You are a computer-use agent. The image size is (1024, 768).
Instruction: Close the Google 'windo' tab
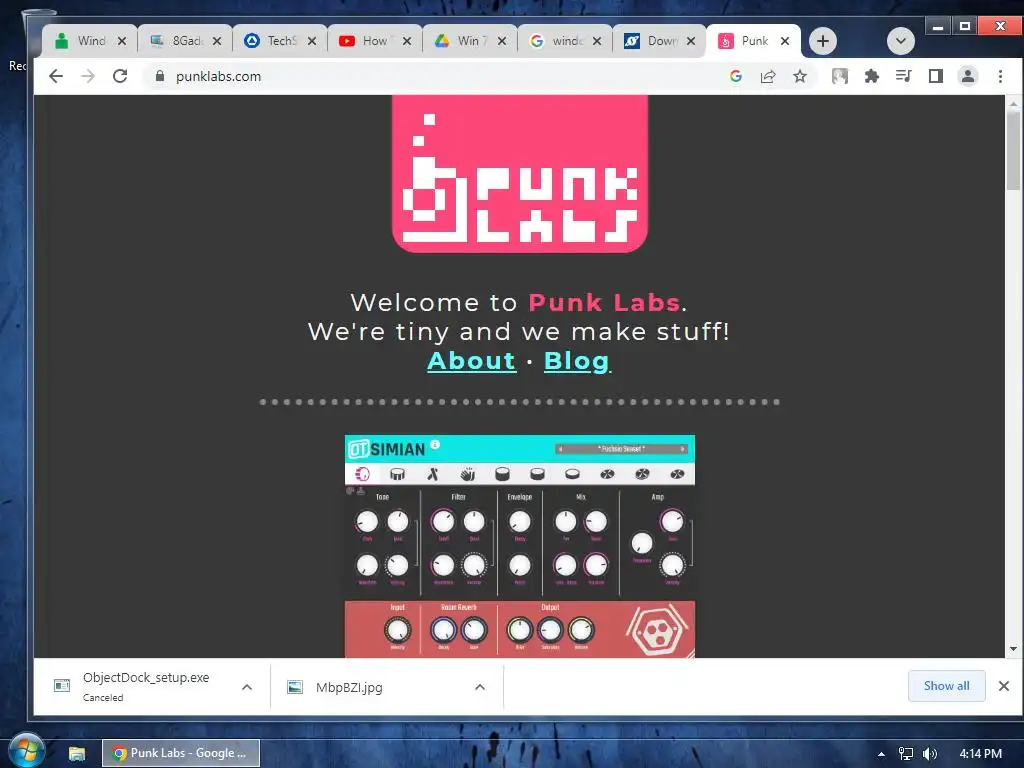pos(597,41)
